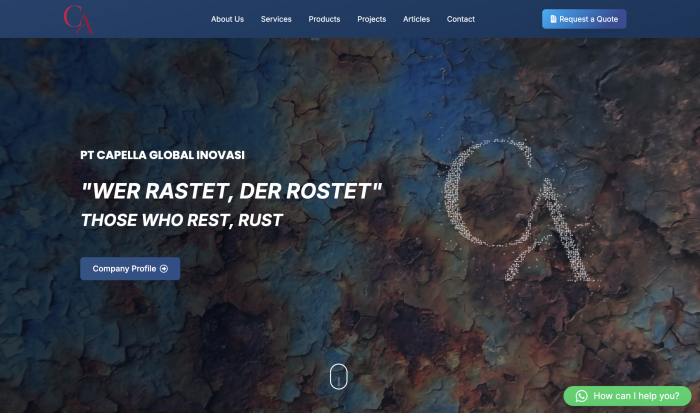Open the How can I help you chat
Viewport: 700px width, 413px height.
[627, 396]
